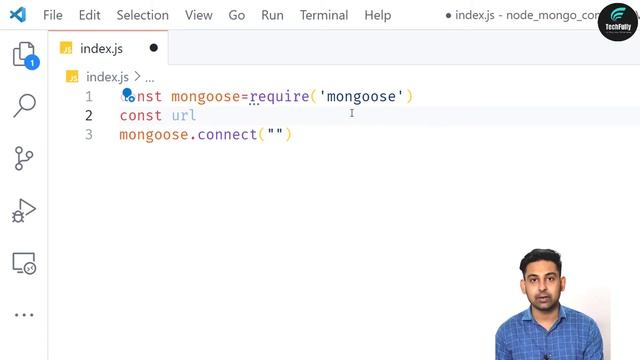Image resolution: width=640 pixels, height=360 pixels.
Task: Open the Selection menu
Action: tap(142, 15)
